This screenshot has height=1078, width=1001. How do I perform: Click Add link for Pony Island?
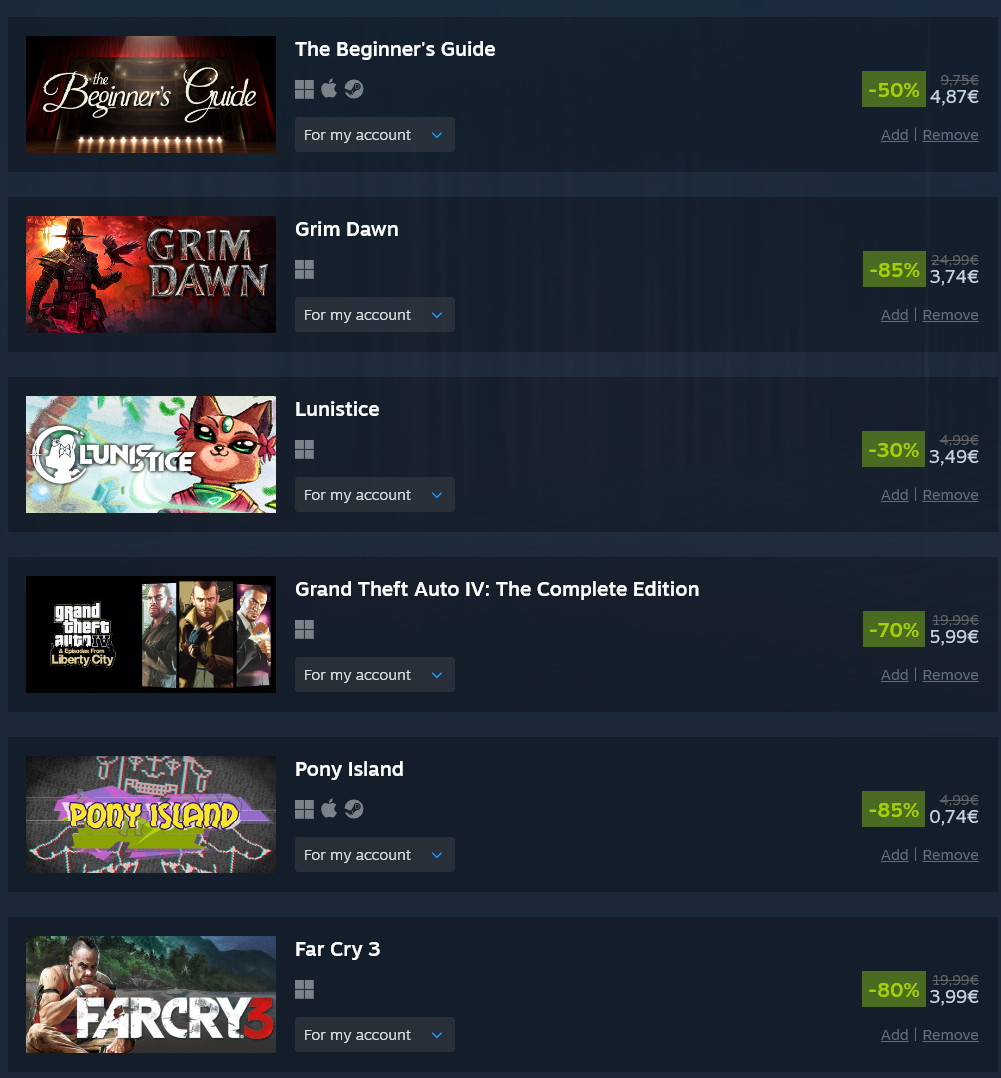(894, 856)
